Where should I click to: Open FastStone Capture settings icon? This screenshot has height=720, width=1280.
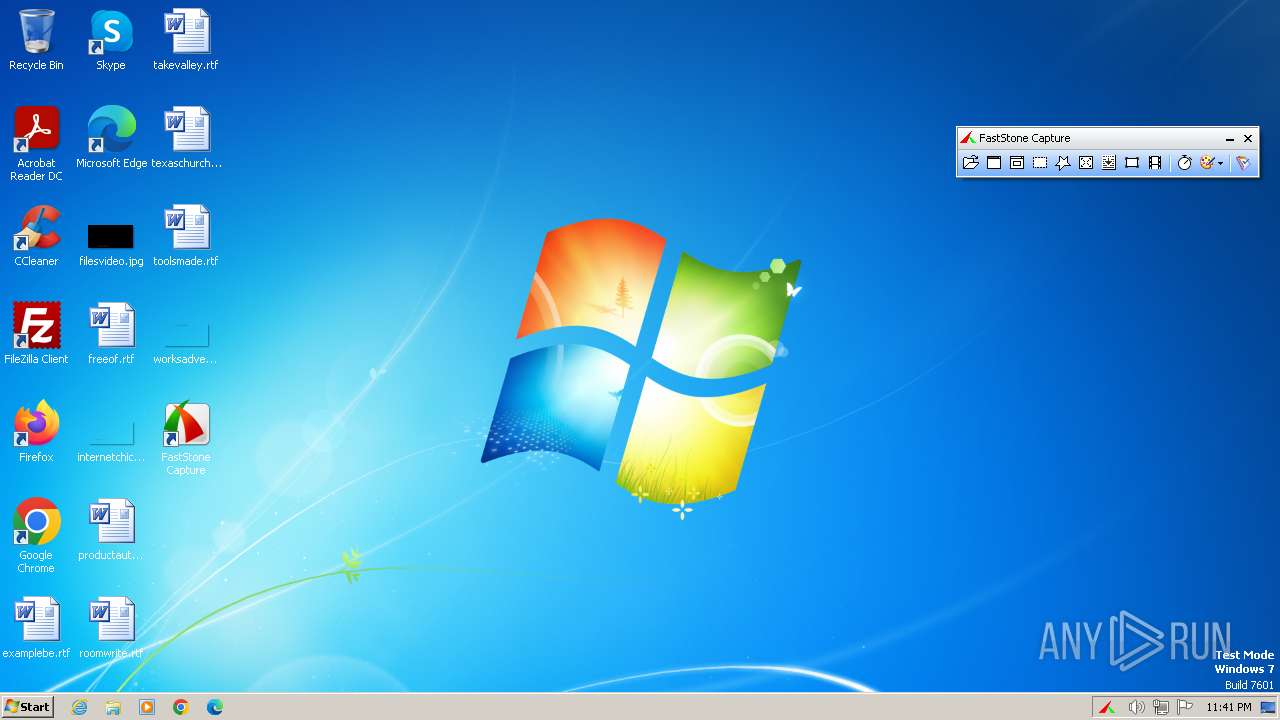coord(1243,163)
